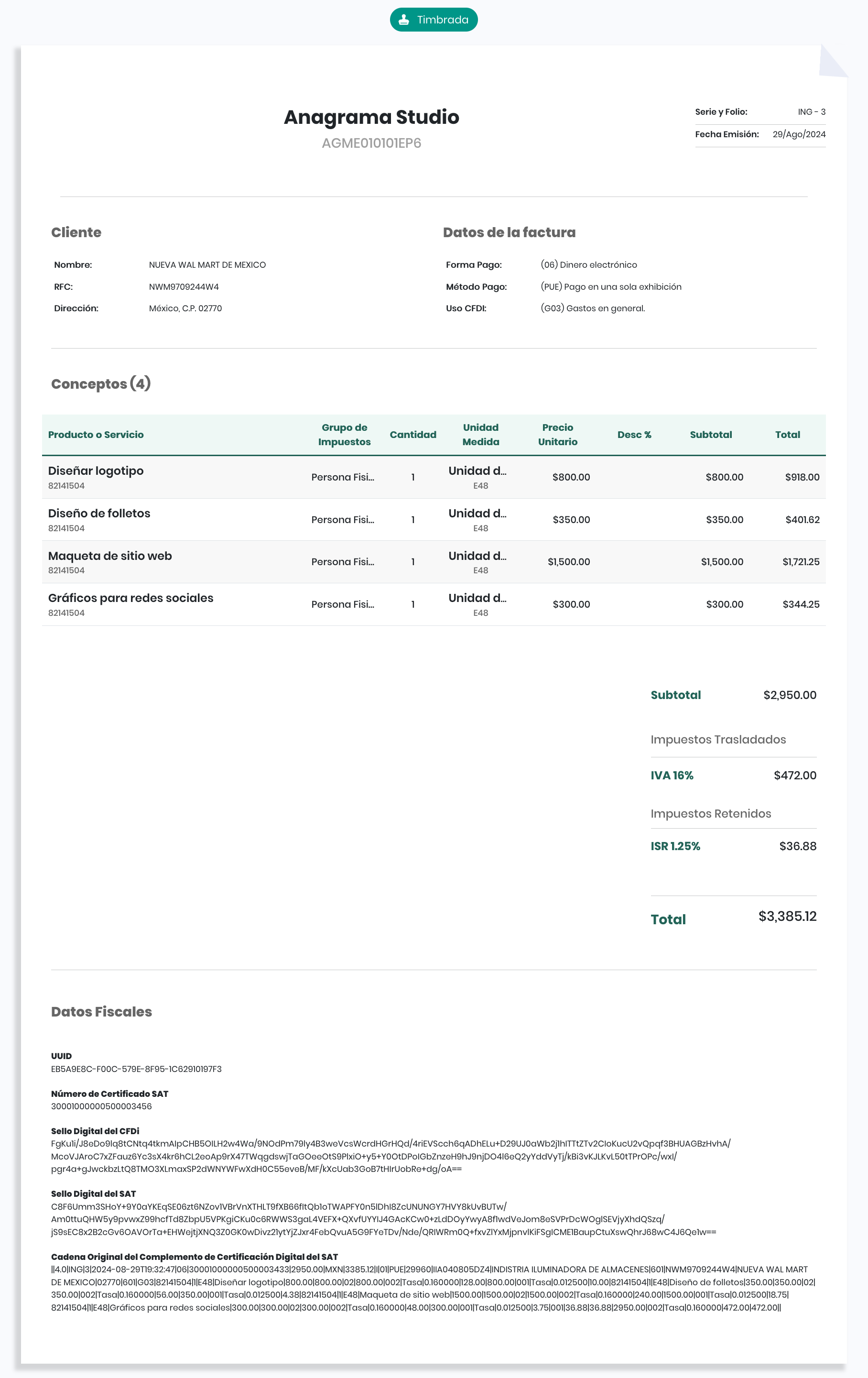The width and height of the screenshot is (868, 1378).
Task: Click the Cliente section heading
Action: tap(76, 232)
